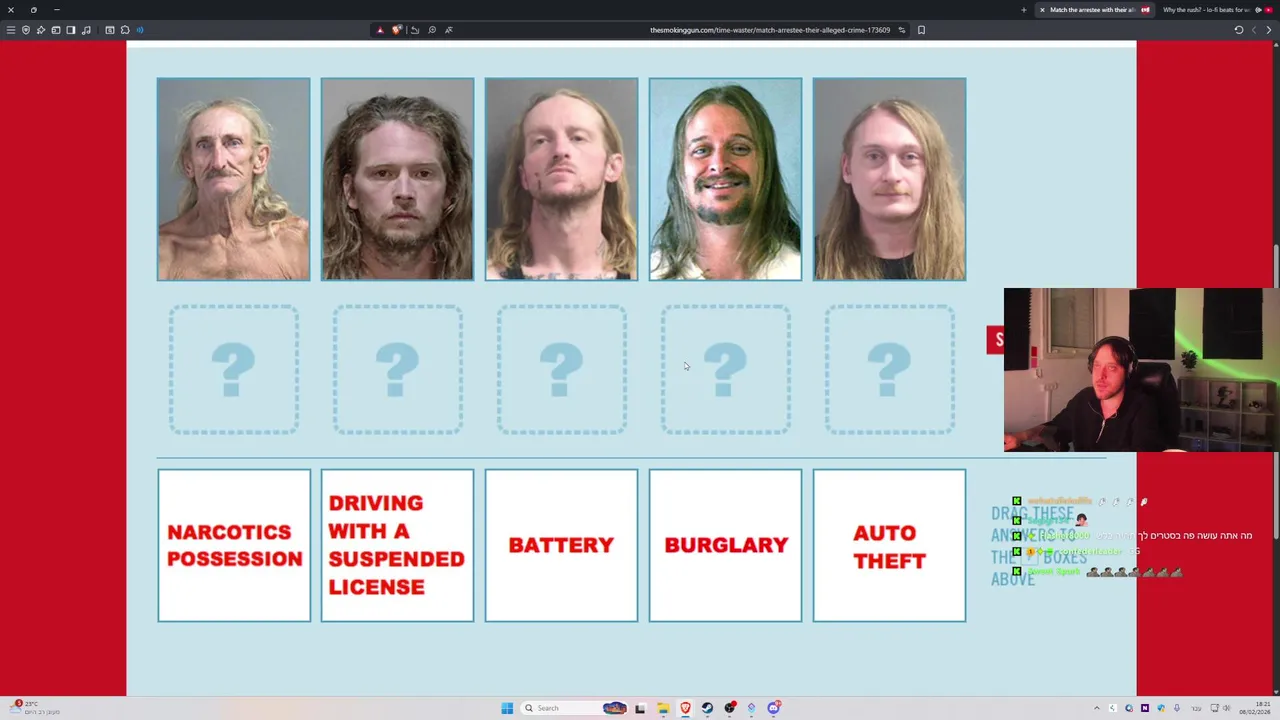Screen dimensions: 1280x720
Task: Click the Brave rewards triangle icon
Action: (x=380, y=30)
